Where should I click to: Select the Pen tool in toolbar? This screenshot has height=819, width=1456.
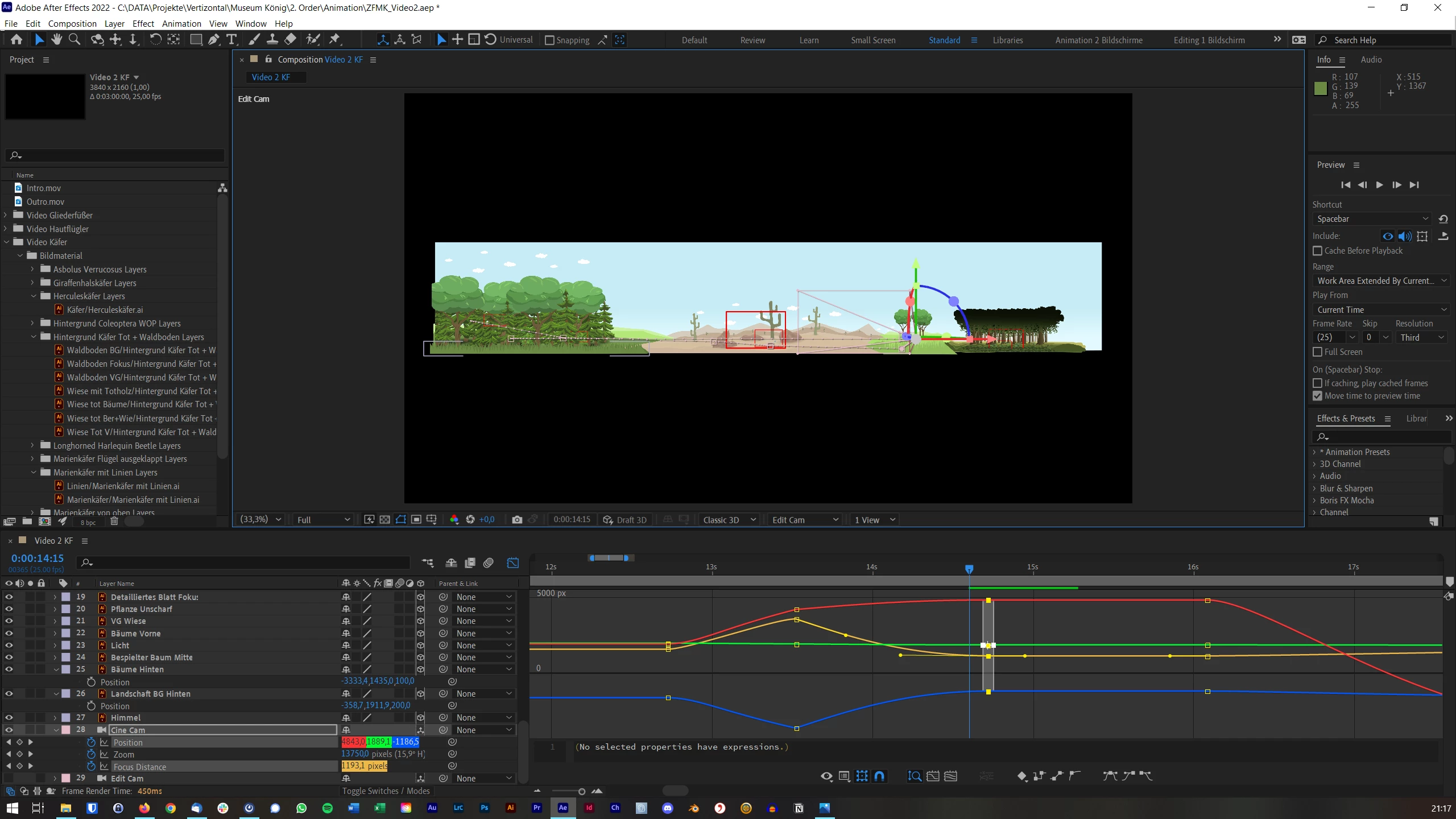(x=214, y=40)
